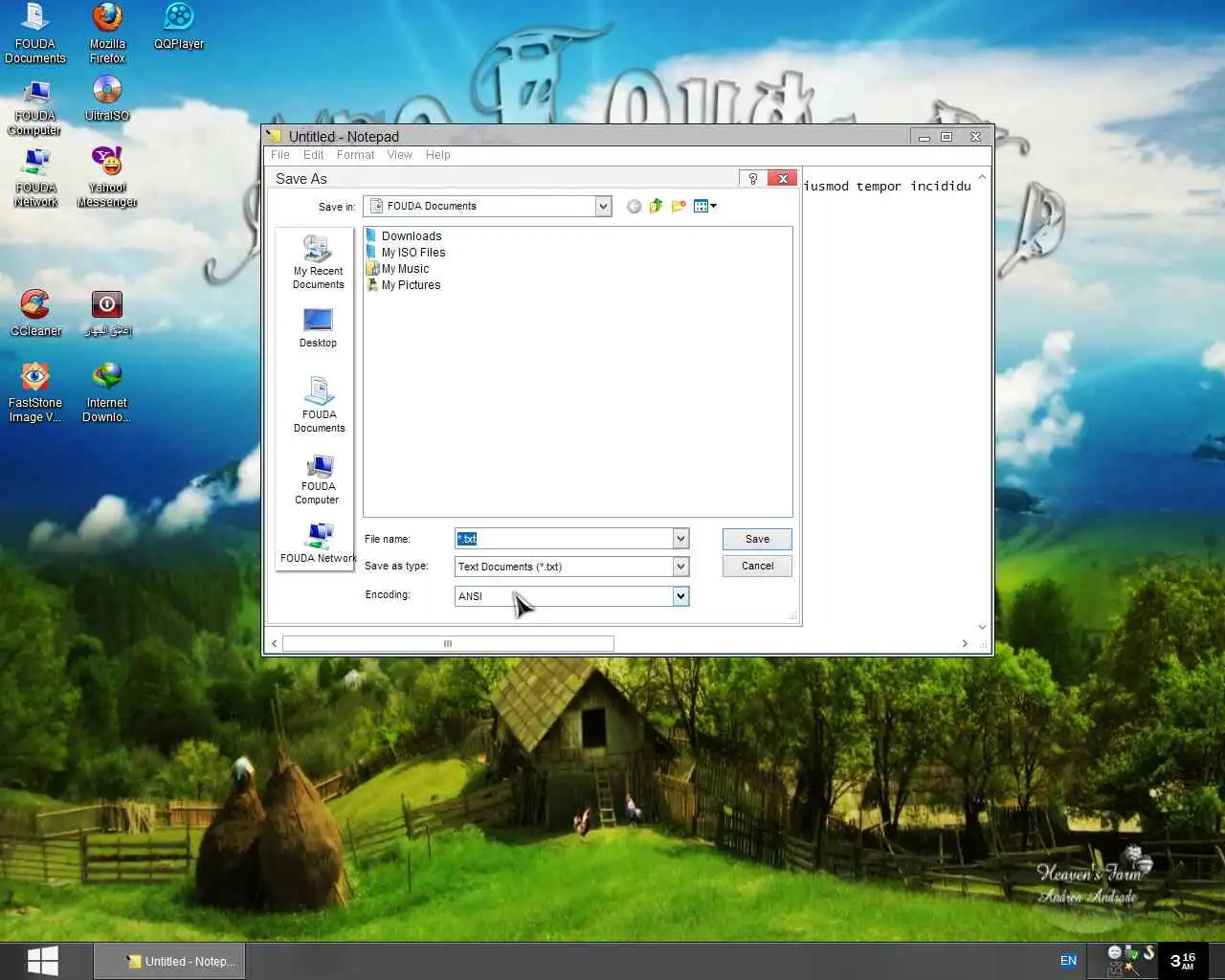Select FOUDA Computer in places bar

(x=318, y=479)
